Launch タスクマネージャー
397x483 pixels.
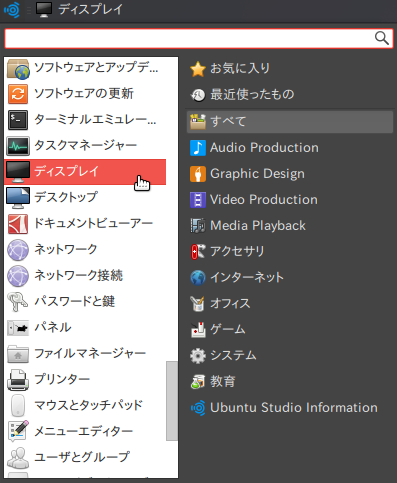coord(85,146)
